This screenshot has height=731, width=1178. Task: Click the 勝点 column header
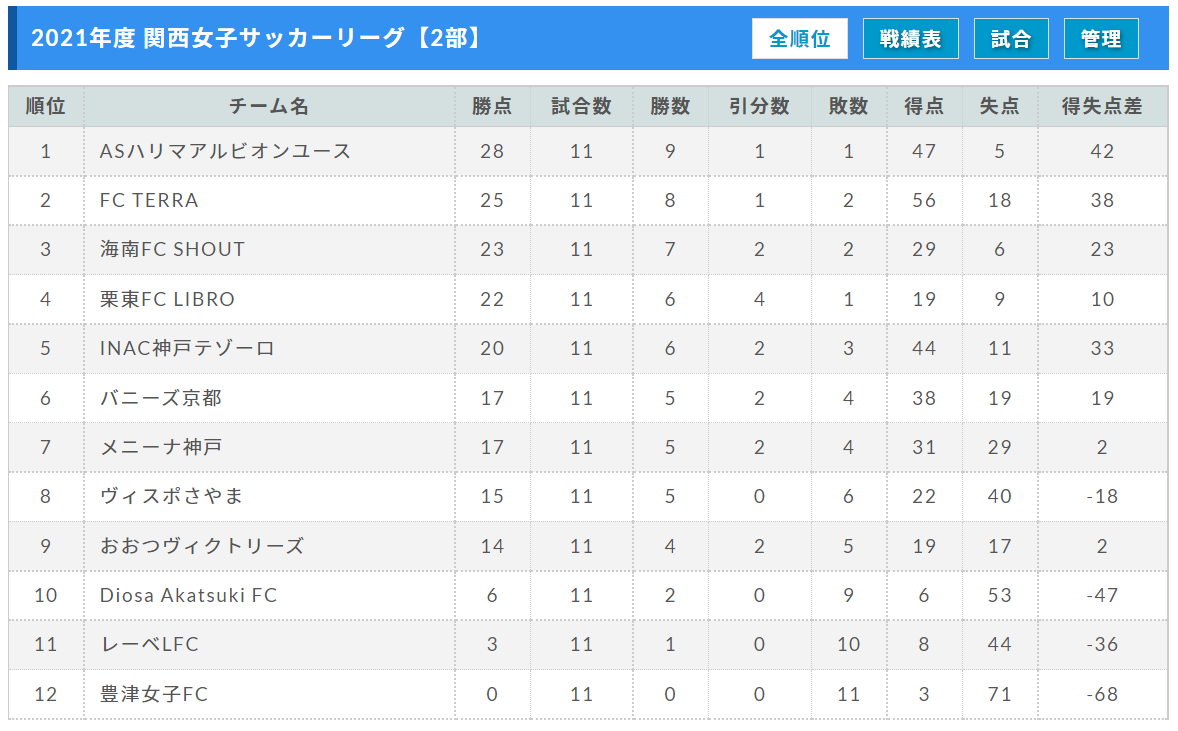492,106
